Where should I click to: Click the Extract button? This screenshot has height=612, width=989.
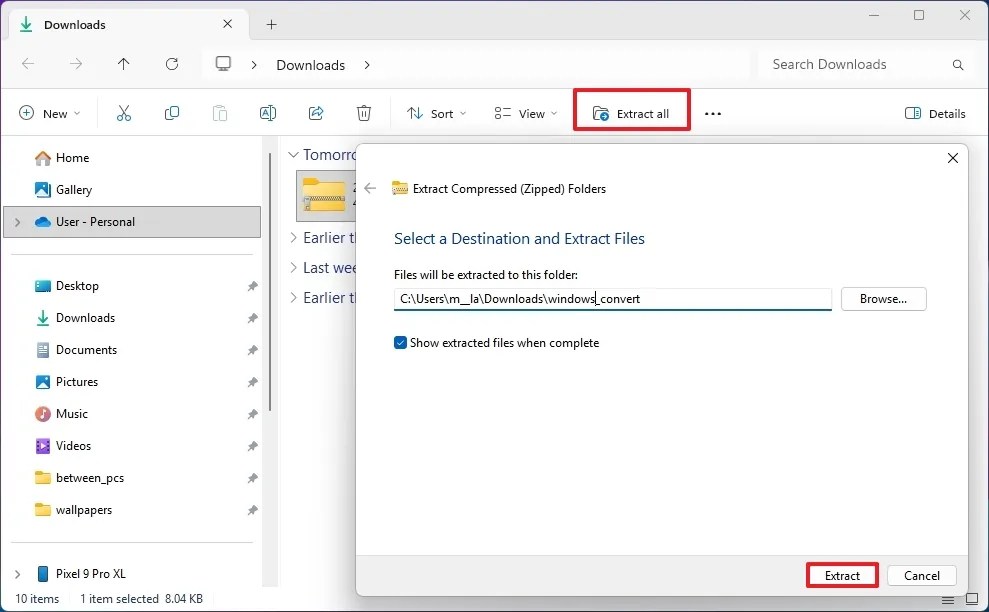[x=841, y=575]
